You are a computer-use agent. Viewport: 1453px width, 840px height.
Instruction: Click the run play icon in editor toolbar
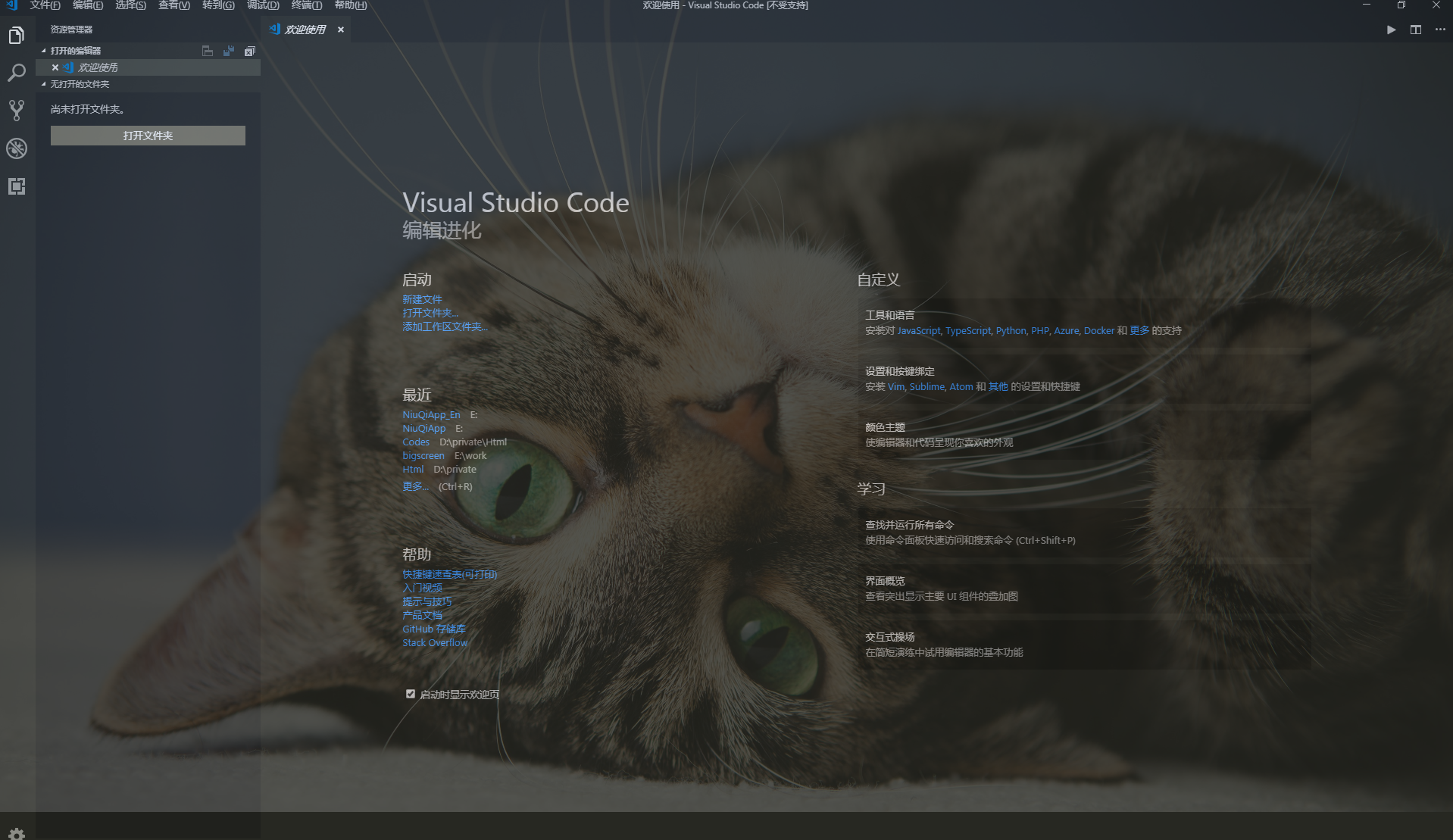point(1391,30)
